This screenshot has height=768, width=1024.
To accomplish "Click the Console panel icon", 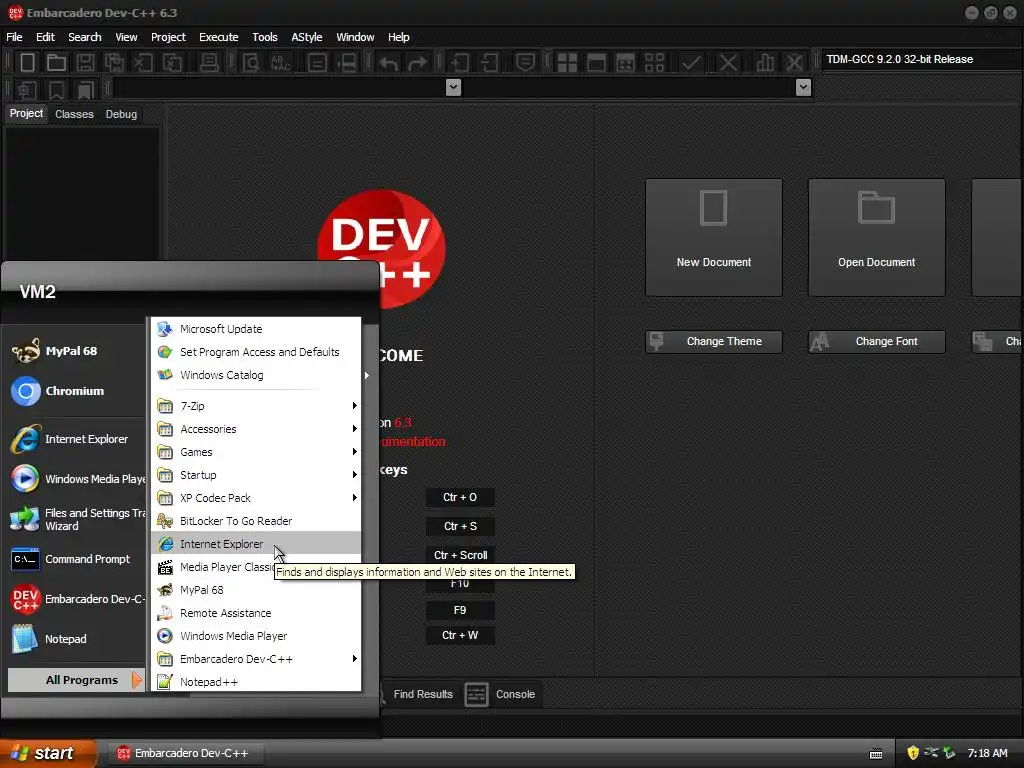I will (x=476, y=694).
